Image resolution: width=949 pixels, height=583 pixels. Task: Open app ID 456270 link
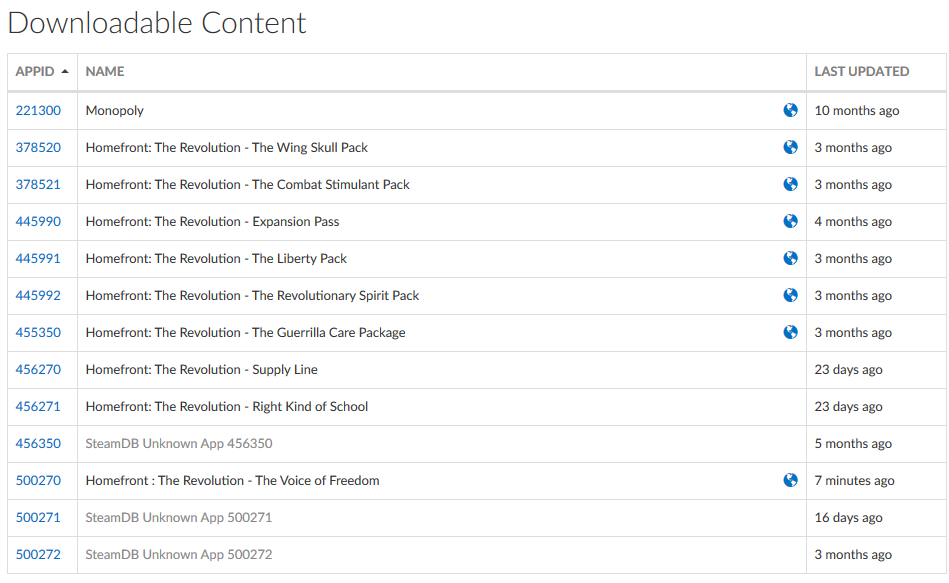tap(38, 369)
